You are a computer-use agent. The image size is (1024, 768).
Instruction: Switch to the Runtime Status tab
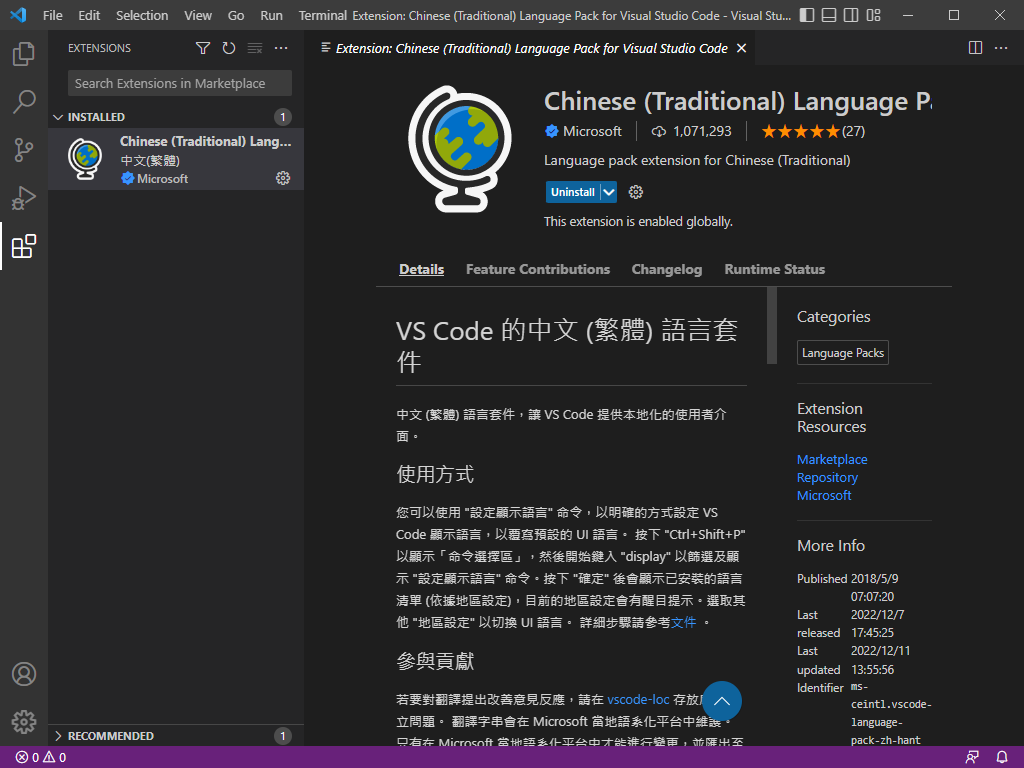(775, 269)
